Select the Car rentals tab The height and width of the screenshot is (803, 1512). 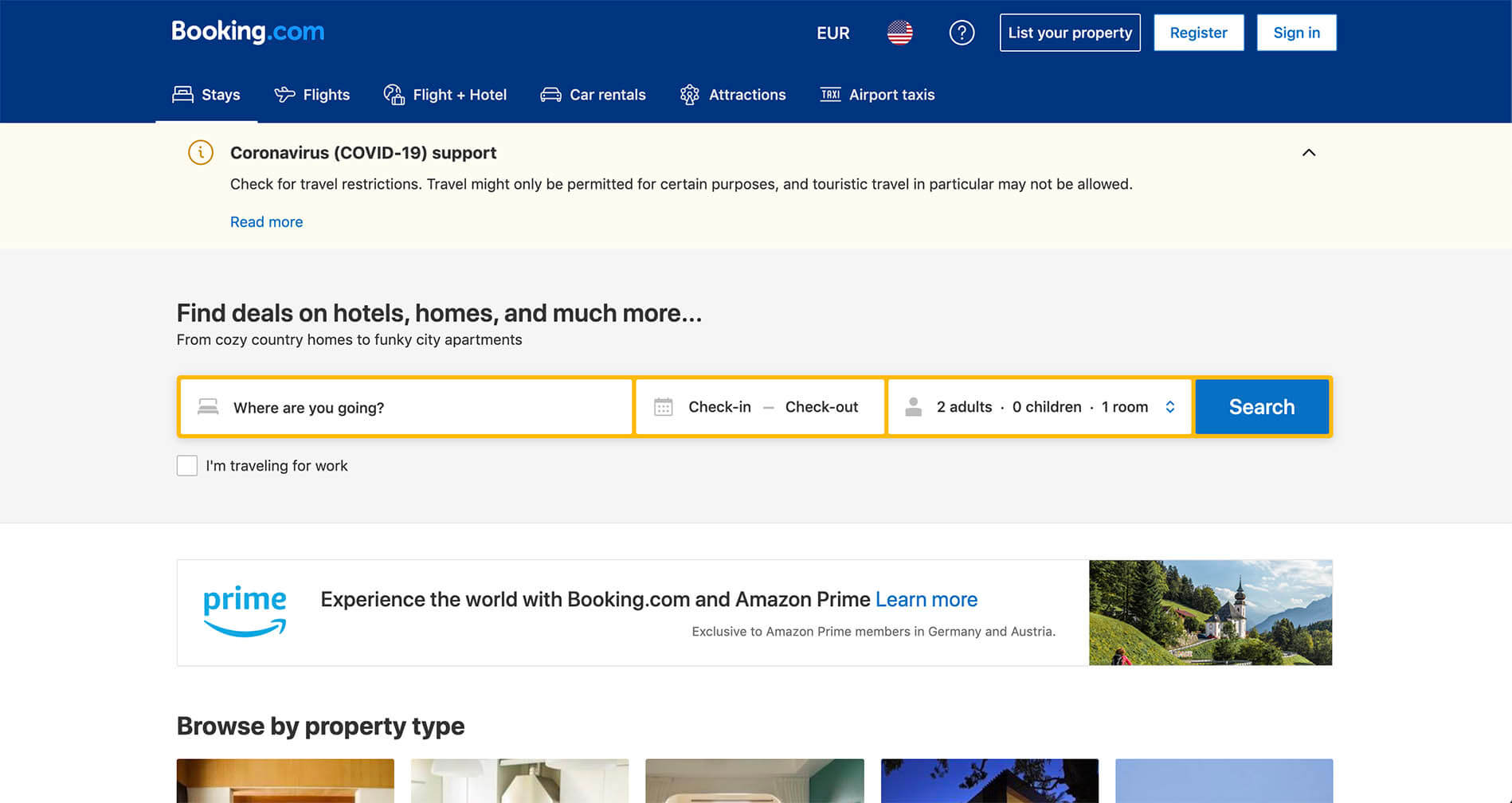coord(593,95)
